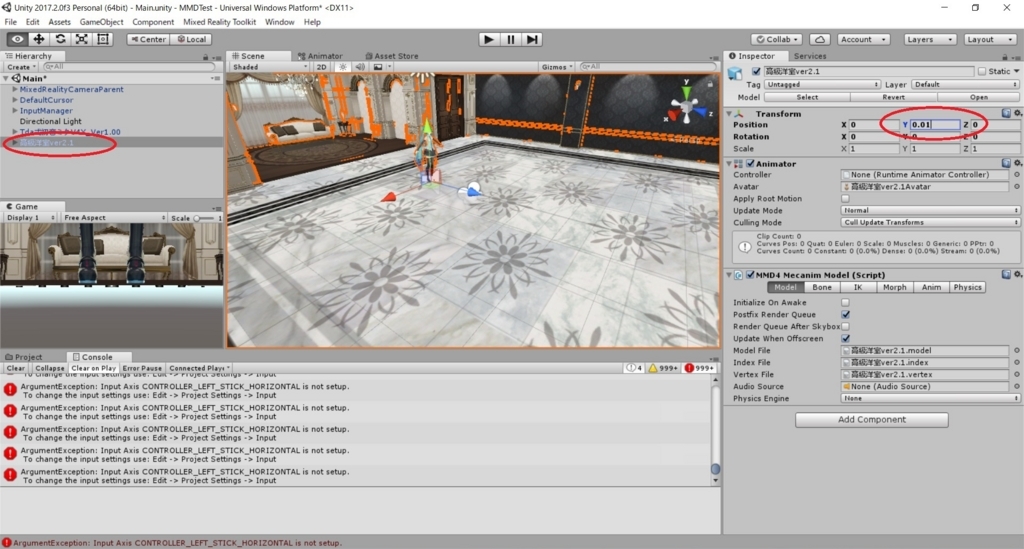Viewport: 1024px width, 549px height.
Task: Click the scene orientation gizmo
Action: 686,106
